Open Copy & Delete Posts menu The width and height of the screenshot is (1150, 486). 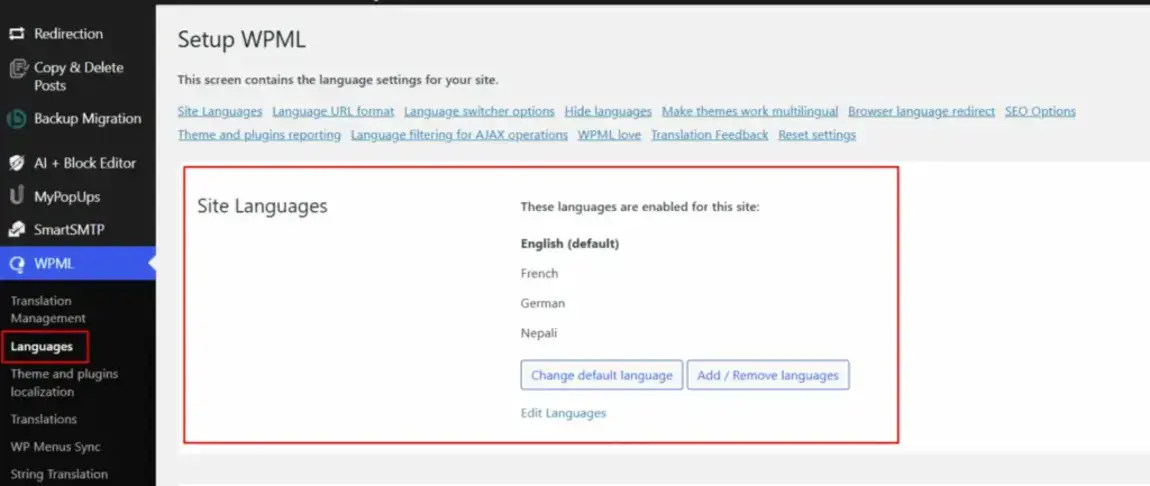pyautogui.click(x=78, y=76)
